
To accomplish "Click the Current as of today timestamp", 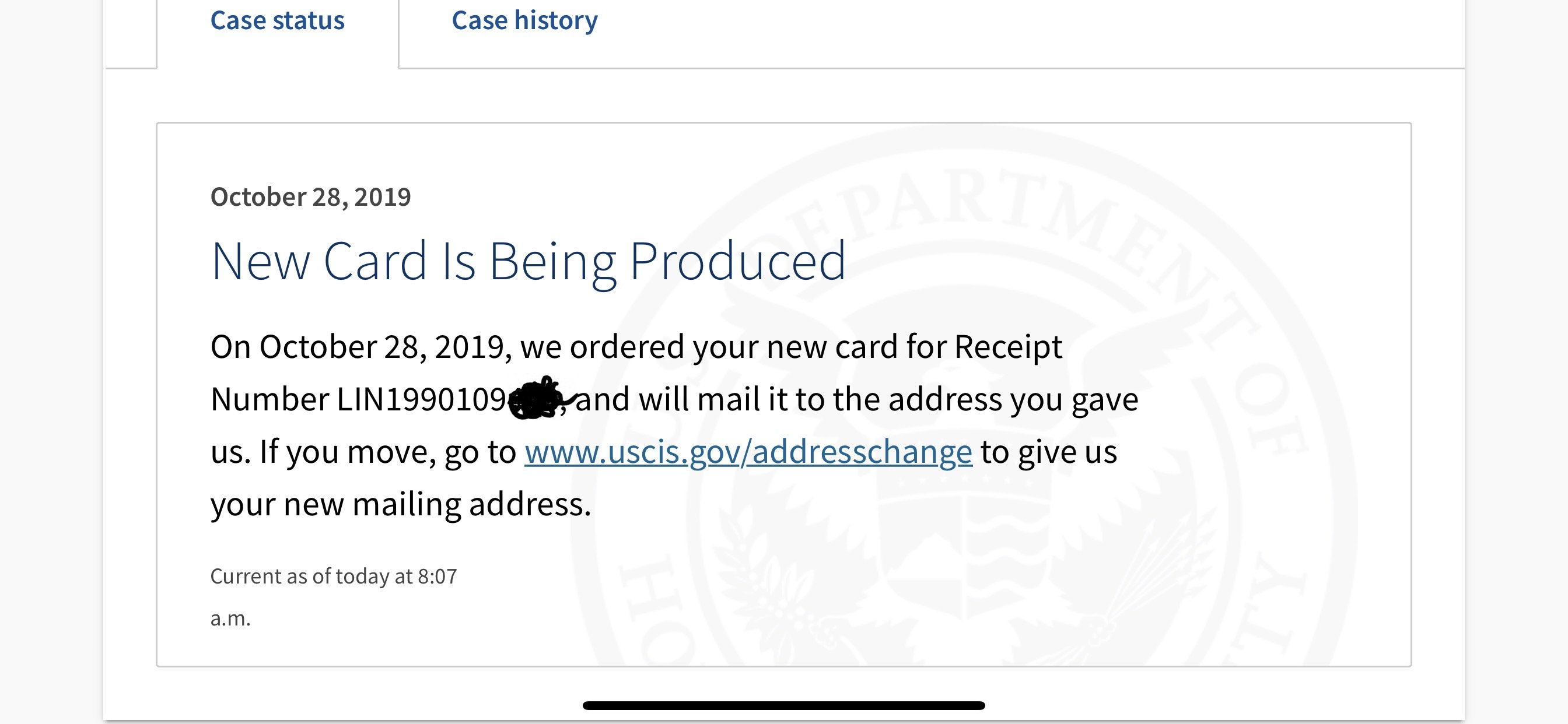I will [334, 576].
